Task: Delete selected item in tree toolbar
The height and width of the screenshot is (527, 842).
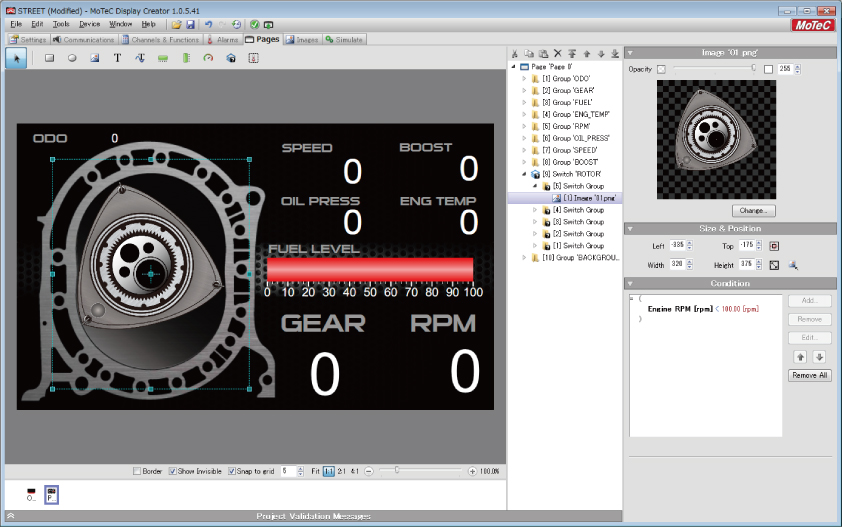Action: tap(558, 53)
